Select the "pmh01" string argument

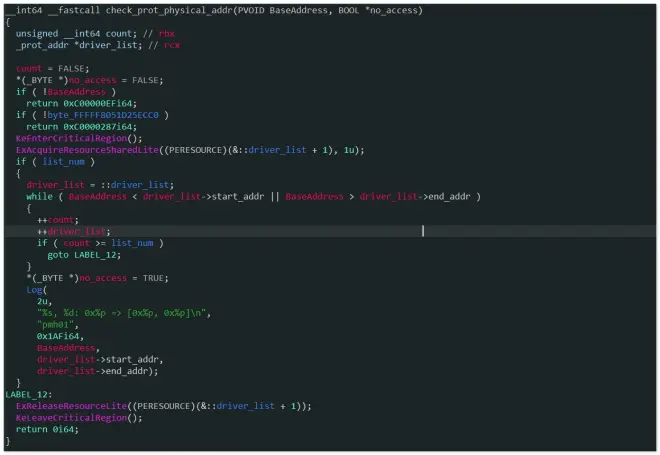53,324
